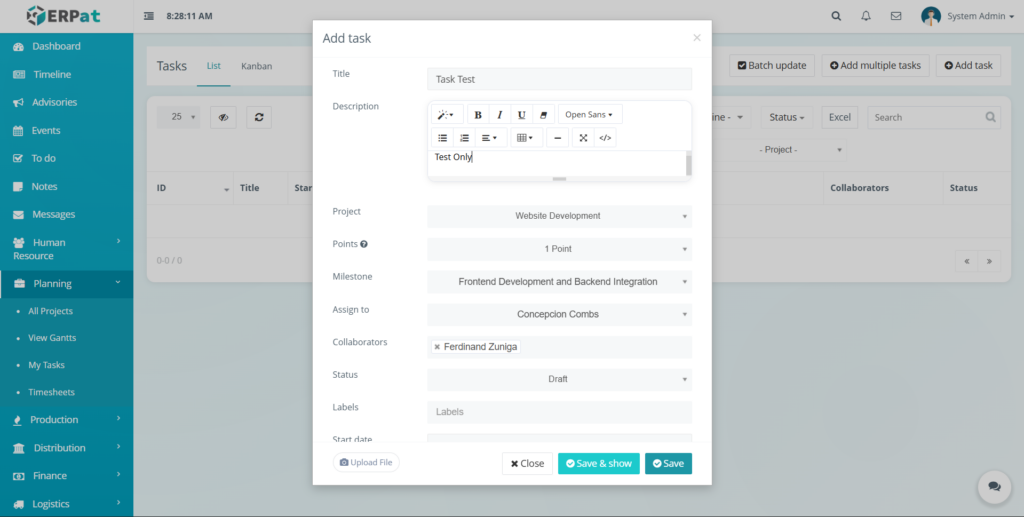Expand the Finance menu

(x=67, y=476)
